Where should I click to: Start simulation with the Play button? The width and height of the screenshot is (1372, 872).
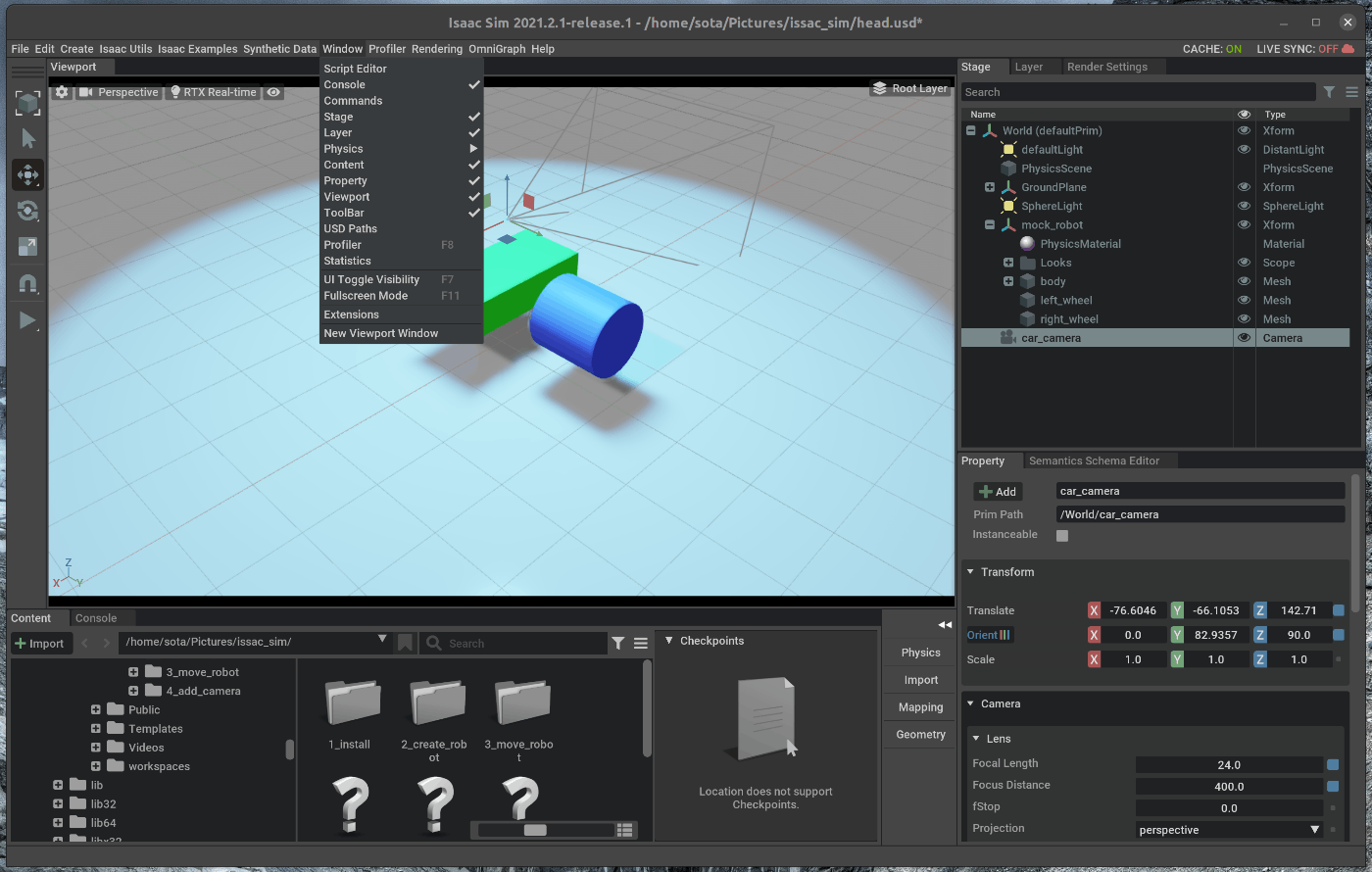(27, 319)
